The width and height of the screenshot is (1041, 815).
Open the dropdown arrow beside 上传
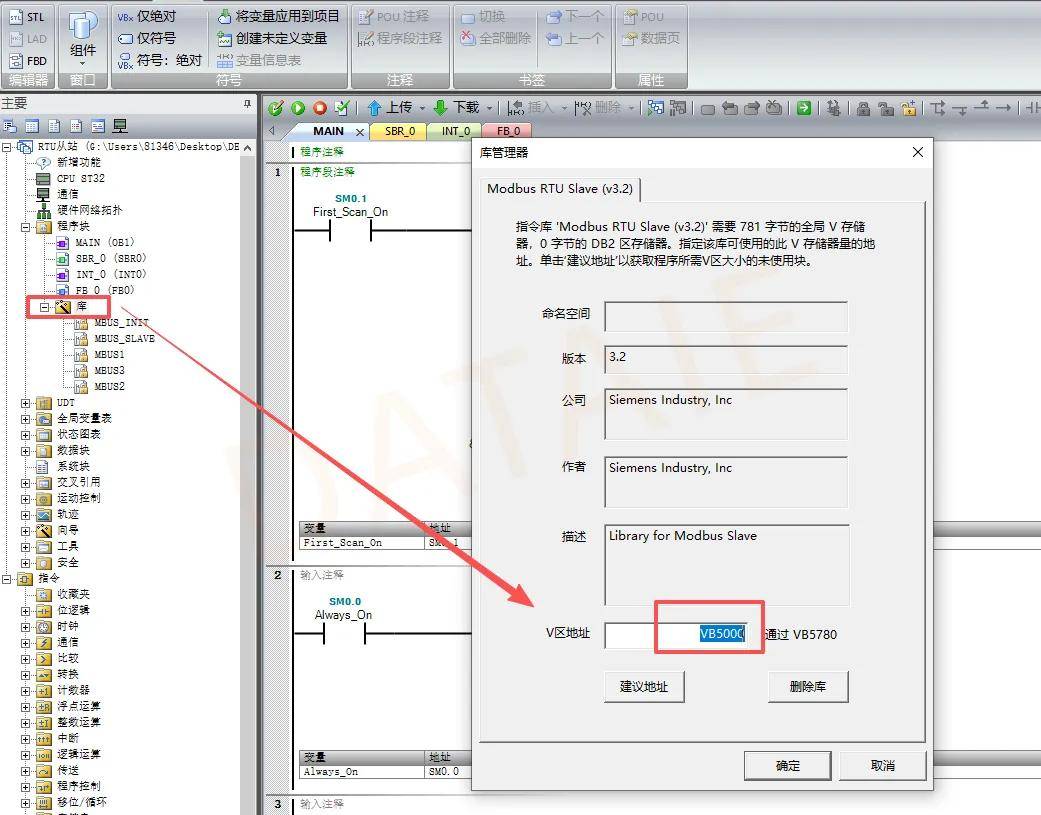coord(422,108)
